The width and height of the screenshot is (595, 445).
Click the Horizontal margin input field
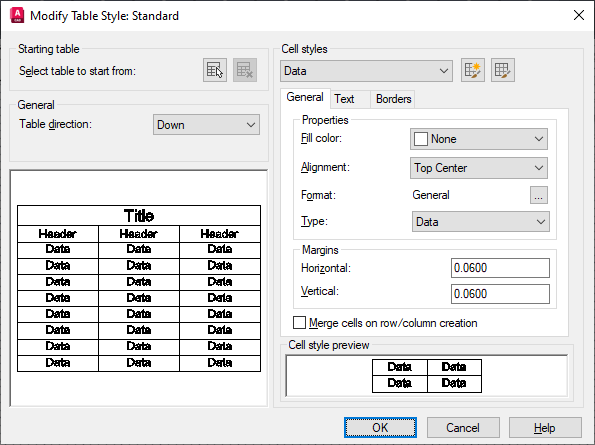pos(500,268)
